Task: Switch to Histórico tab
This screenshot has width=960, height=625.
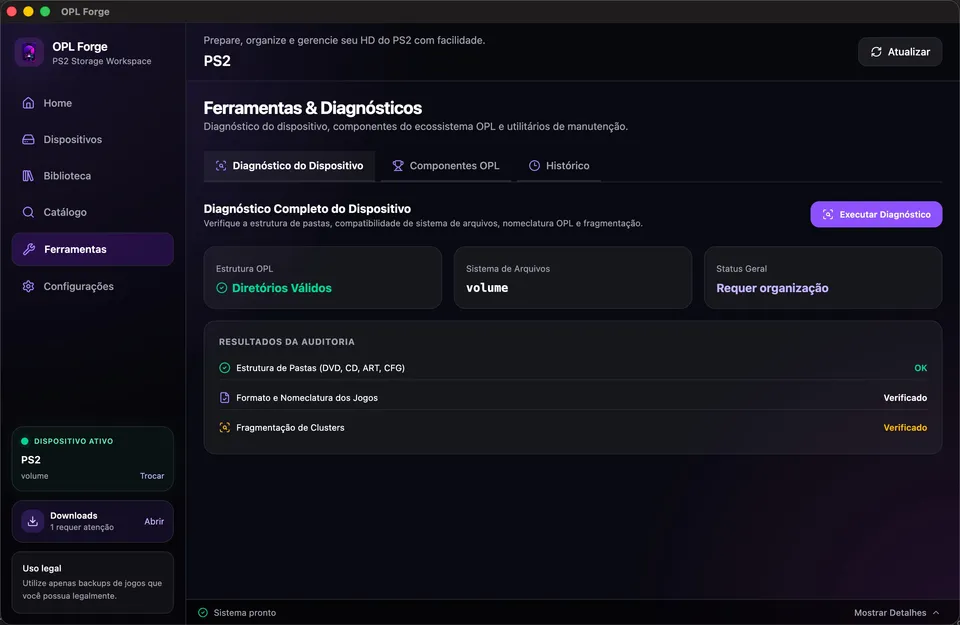Action: click(x=558, y=166)
